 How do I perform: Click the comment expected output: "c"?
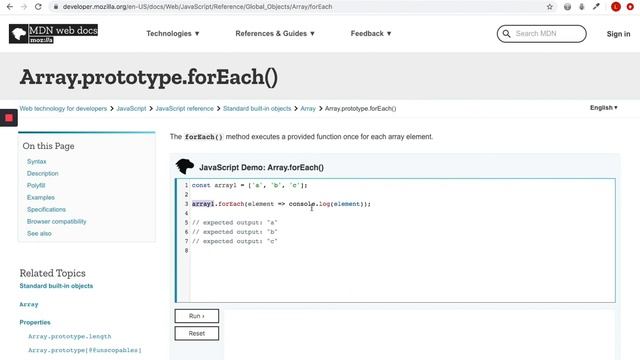click(x=234, y=241)
